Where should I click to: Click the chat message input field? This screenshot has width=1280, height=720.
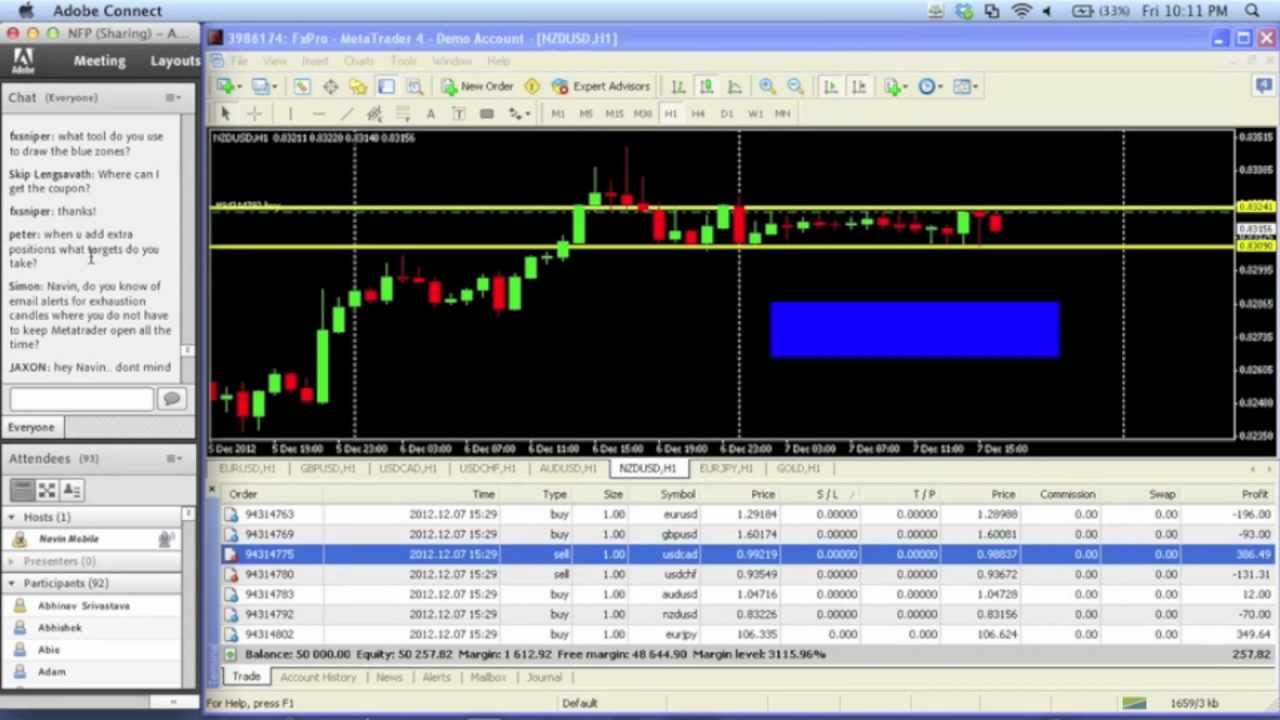pos(82,399)
